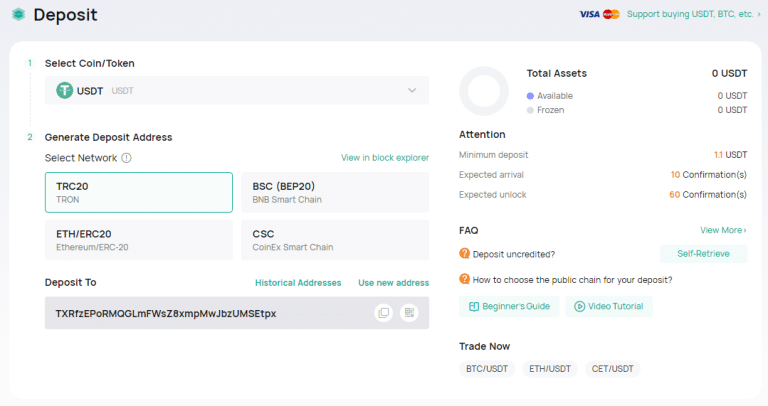768x406 pixels.
Task: Click How to choose the public chain question
Action: click(572, 280)
